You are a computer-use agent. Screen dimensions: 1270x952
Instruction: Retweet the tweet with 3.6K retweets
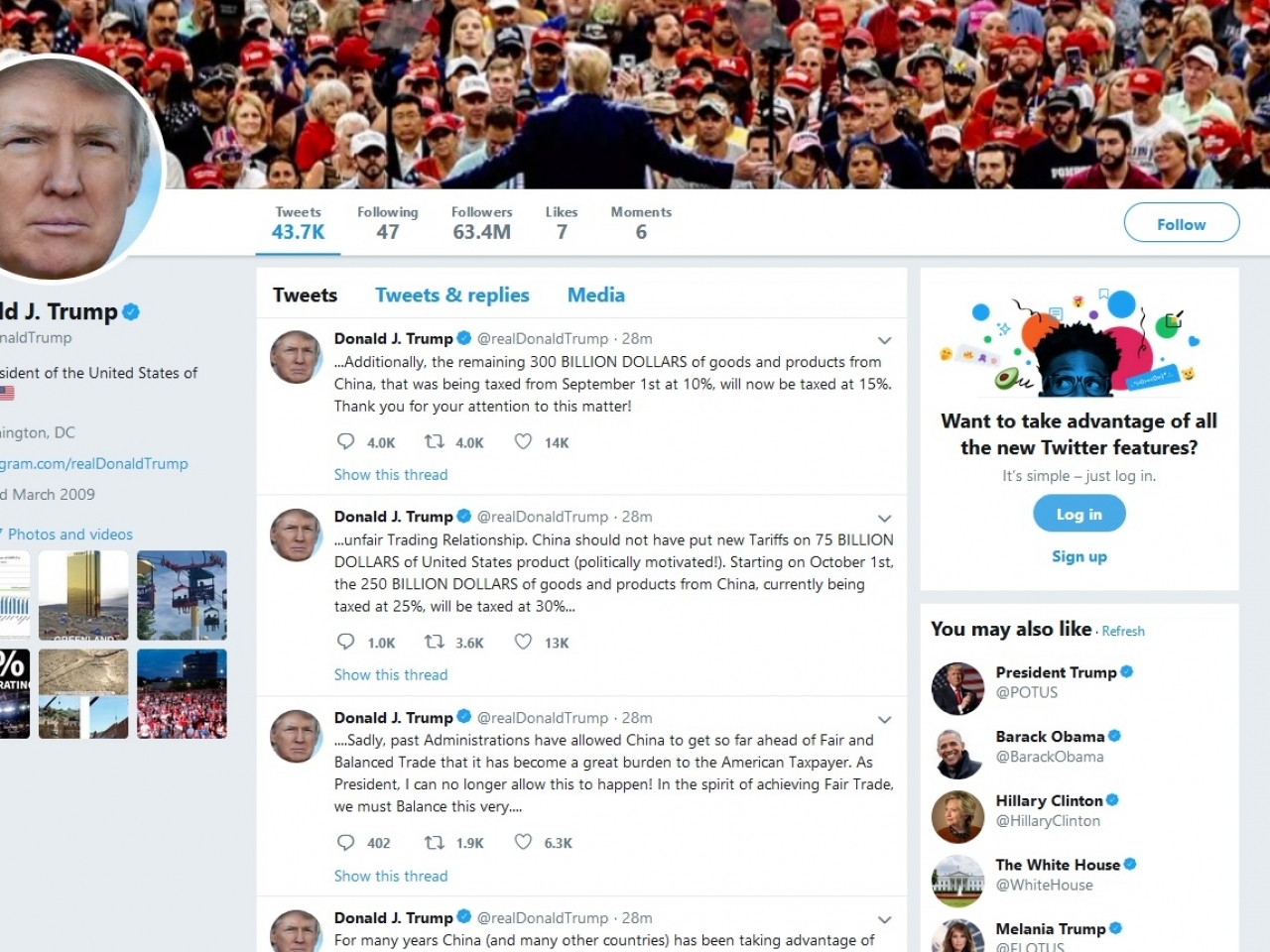coord(434,642)
